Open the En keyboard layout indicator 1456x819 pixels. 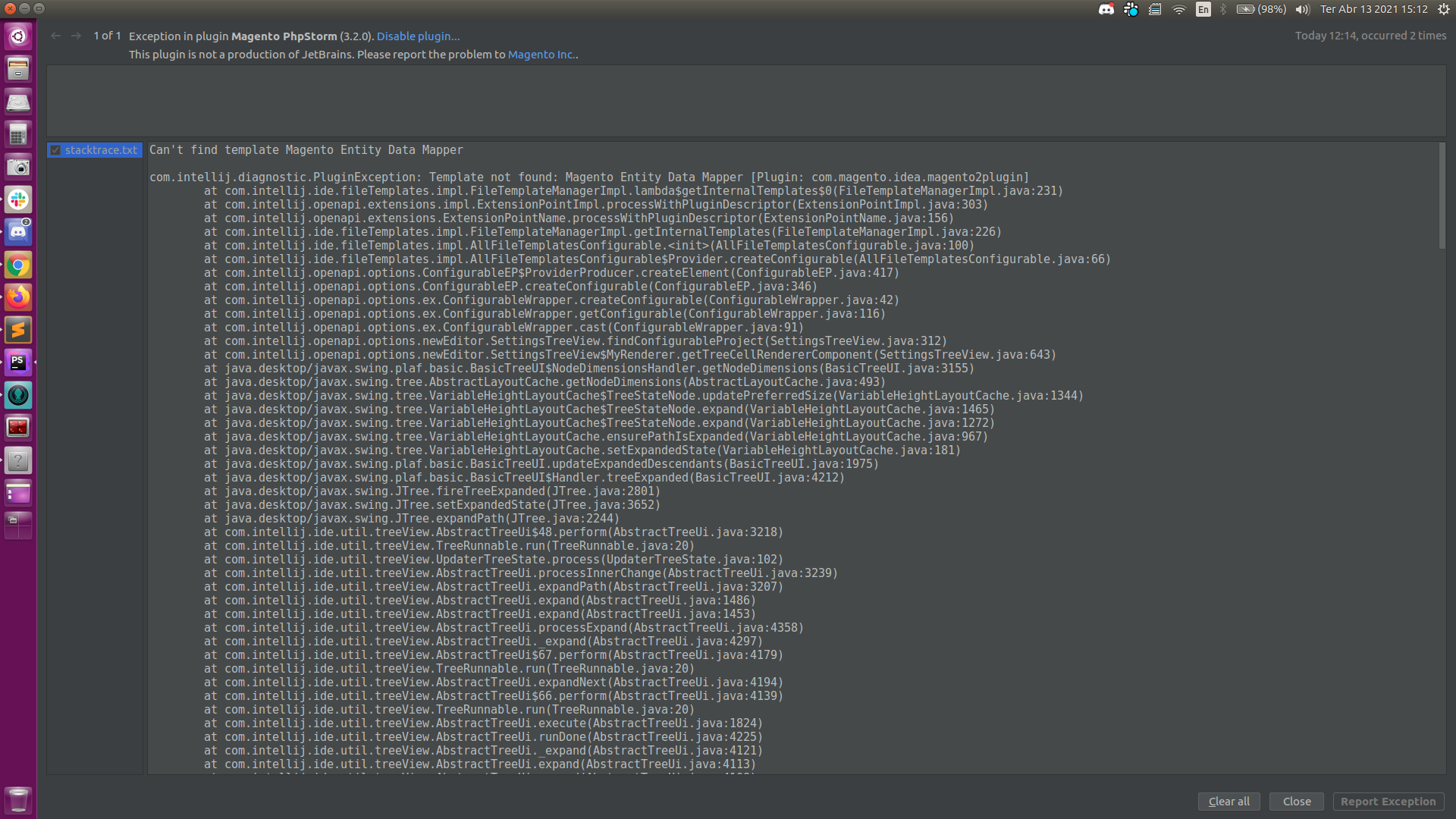pyautogui.click(x=1203, y=9)
